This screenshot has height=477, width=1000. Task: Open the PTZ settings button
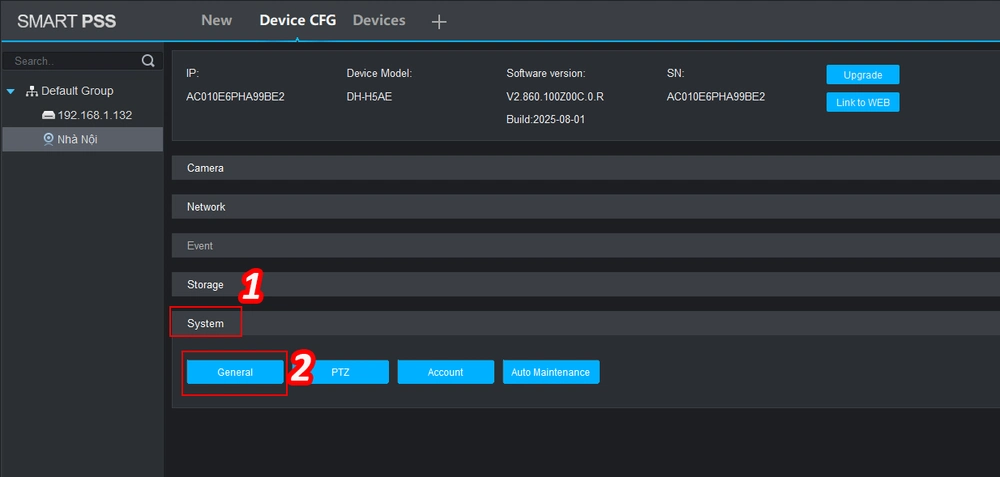coord(341,372)
